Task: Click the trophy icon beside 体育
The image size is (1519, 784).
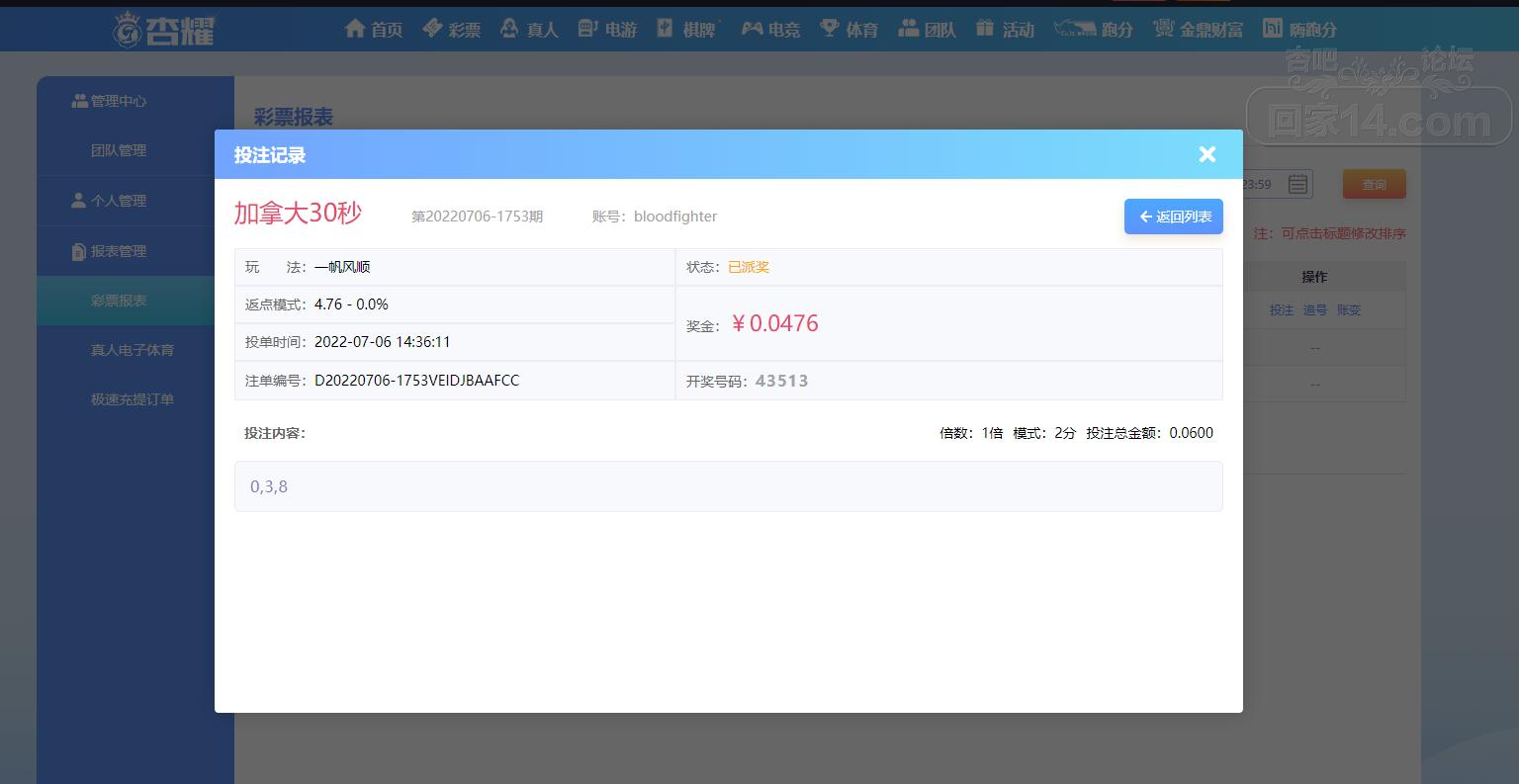Action: [x=830, y=29]
